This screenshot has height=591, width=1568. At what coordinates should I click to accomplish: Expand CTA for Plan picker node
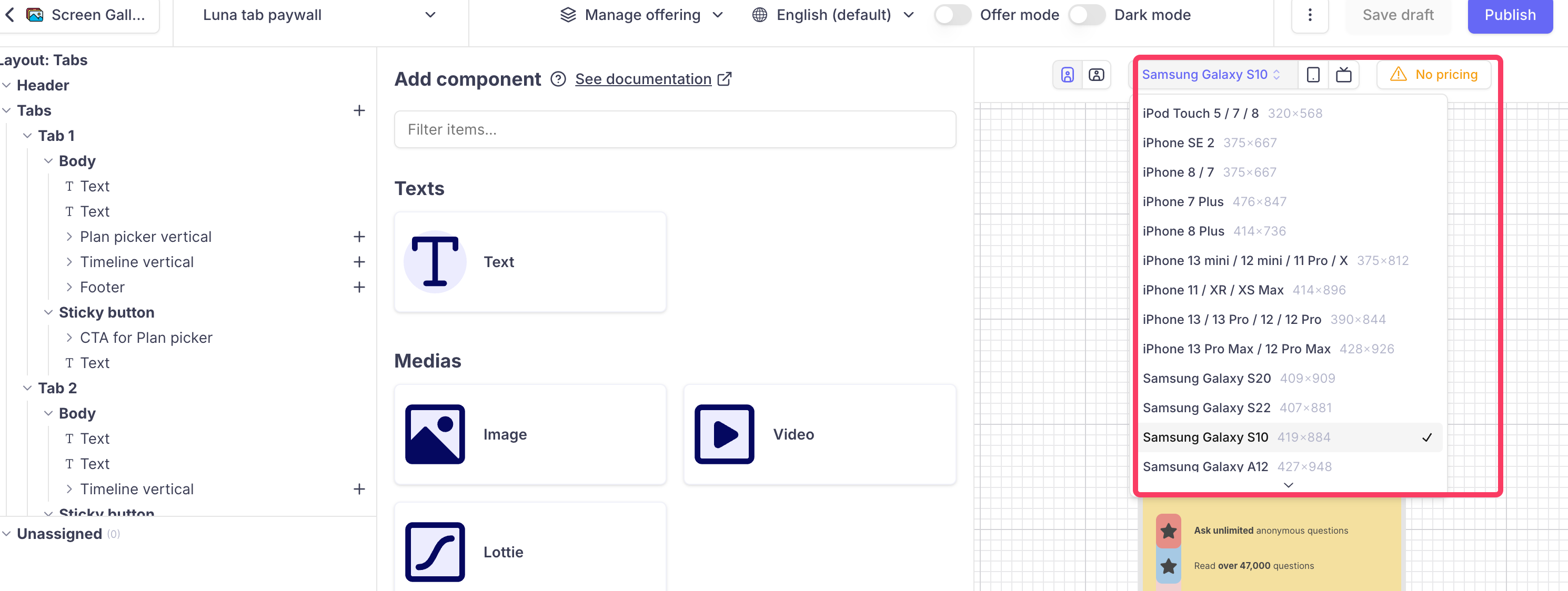[x=69, y=338]
